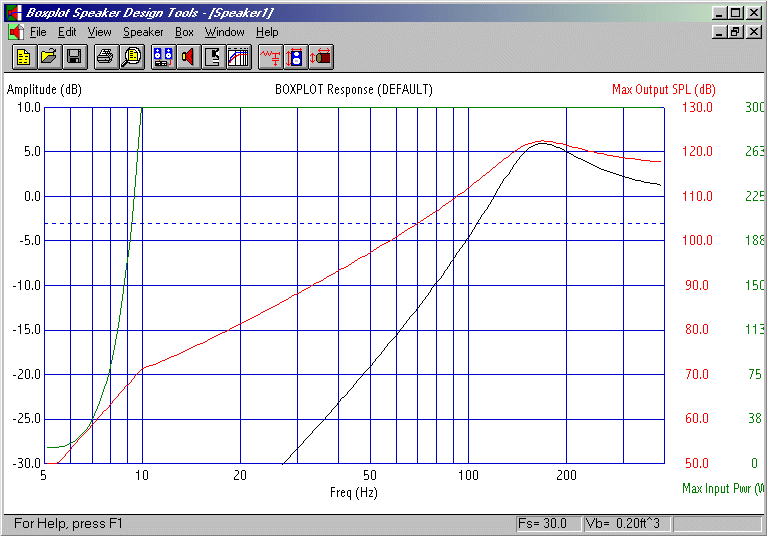Click the Fs= 30.0 status bar field
Image resolution: width=767 pixels, height=536 pixels.
[x=548, y=524]
